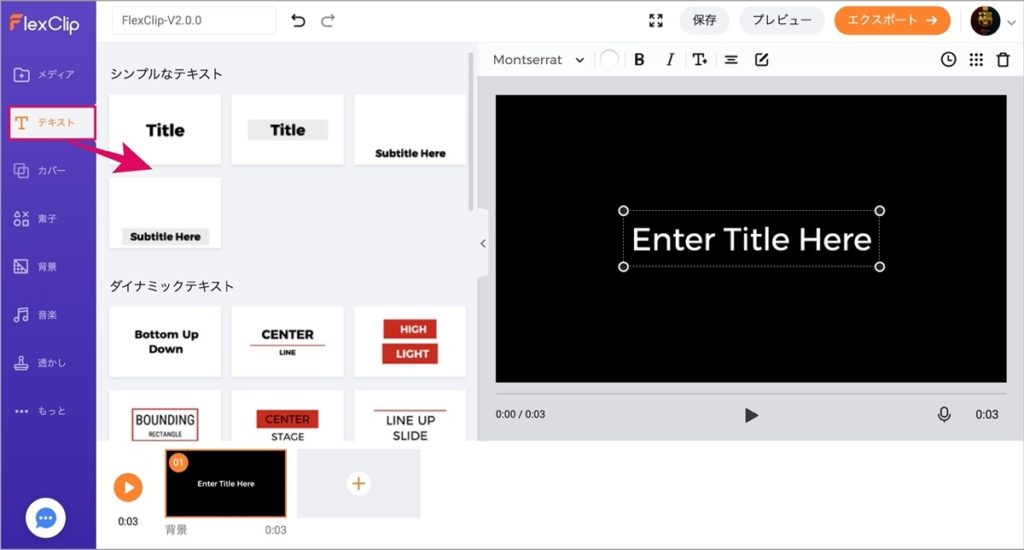Open the メディア (Media) sidebar panel

point(44,74)
